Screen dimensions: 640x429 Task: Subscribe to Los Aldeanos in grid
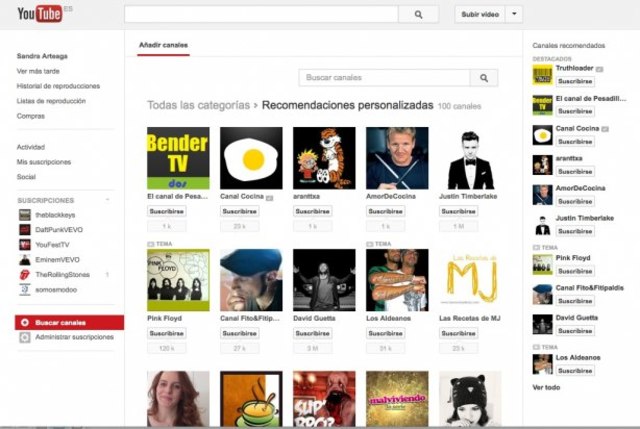386,333
